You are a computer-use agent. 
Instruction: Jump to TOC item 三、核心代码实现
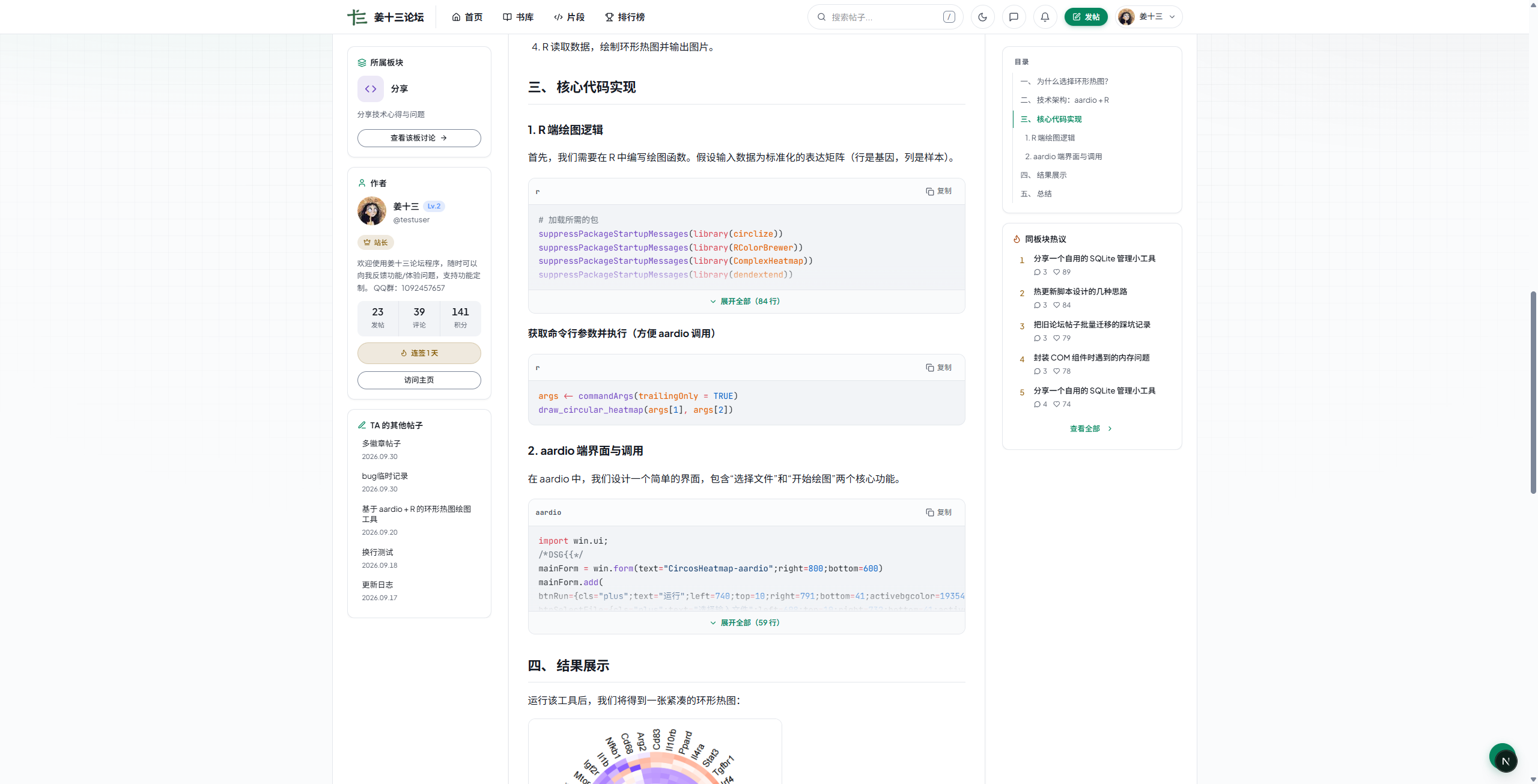(x=1051, y=119)
